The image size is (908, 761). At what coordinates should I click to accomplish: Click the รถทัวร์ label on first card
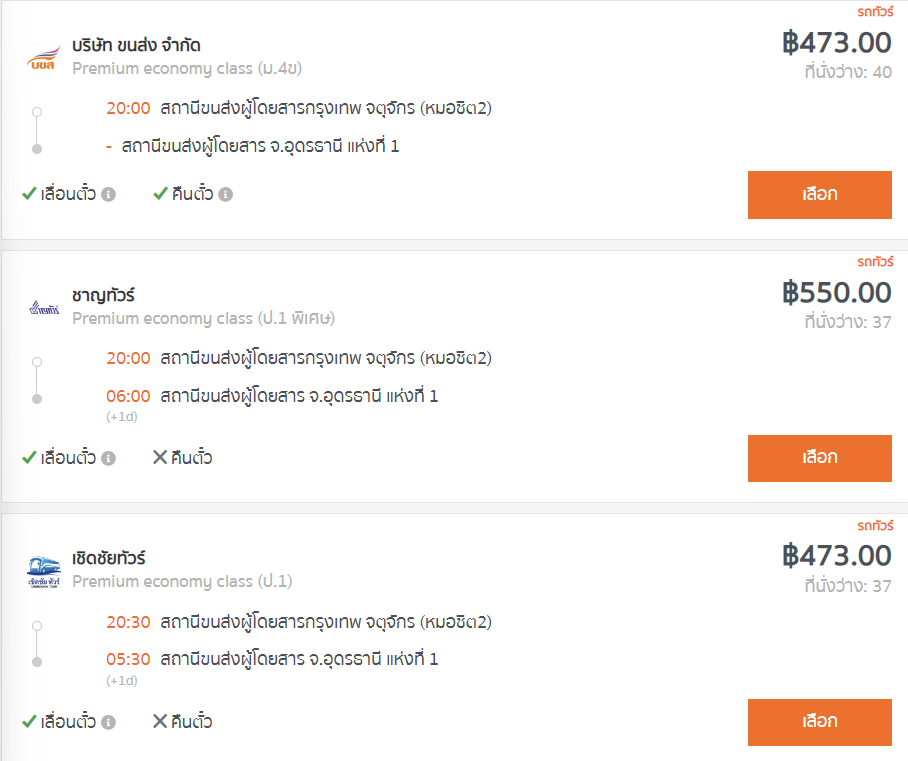tap(875, 12)
